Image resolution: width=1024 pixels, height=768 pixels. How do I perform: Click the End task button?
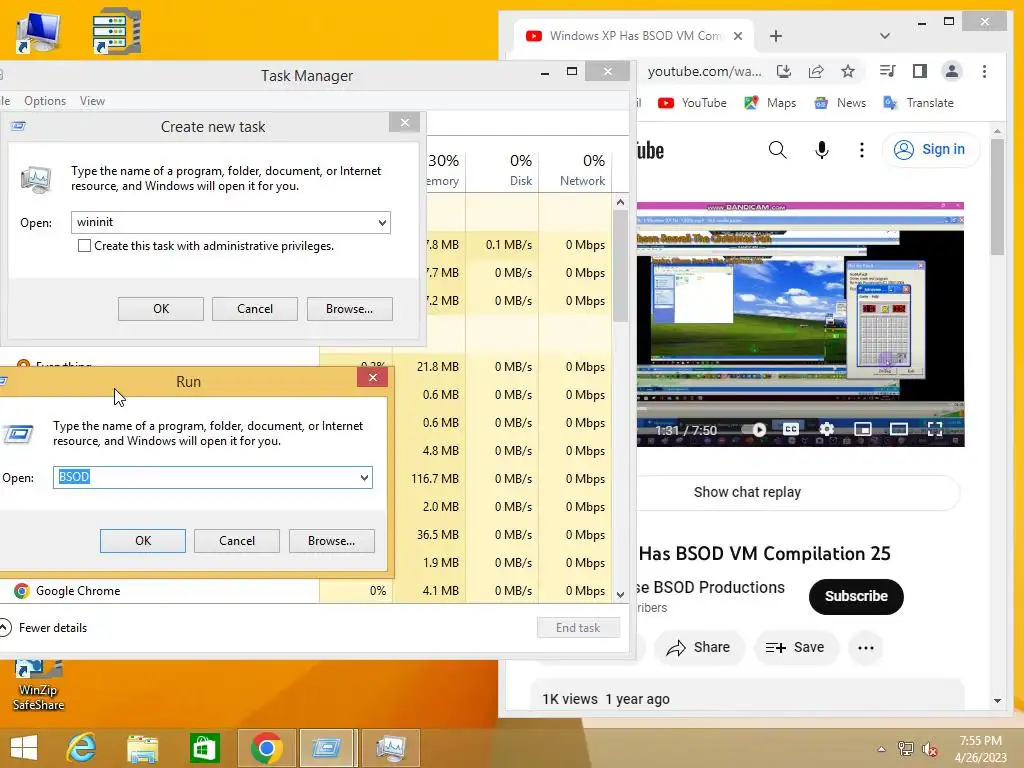578,628
